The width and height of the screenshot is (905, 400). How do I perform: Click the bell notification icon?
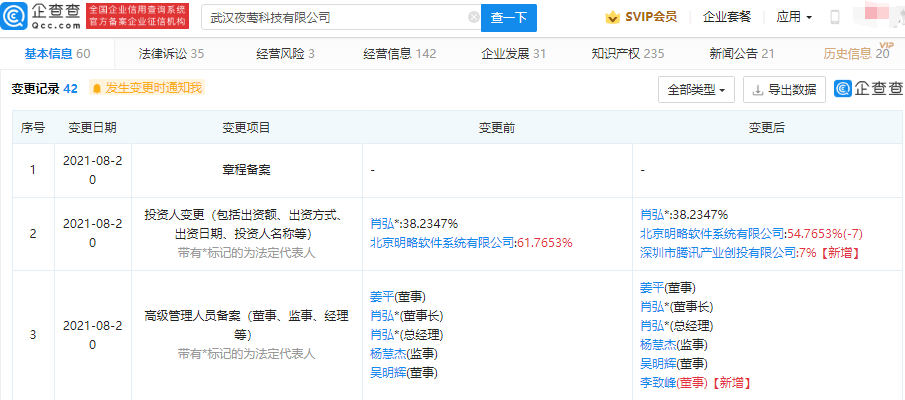click(x=97, y=88)
